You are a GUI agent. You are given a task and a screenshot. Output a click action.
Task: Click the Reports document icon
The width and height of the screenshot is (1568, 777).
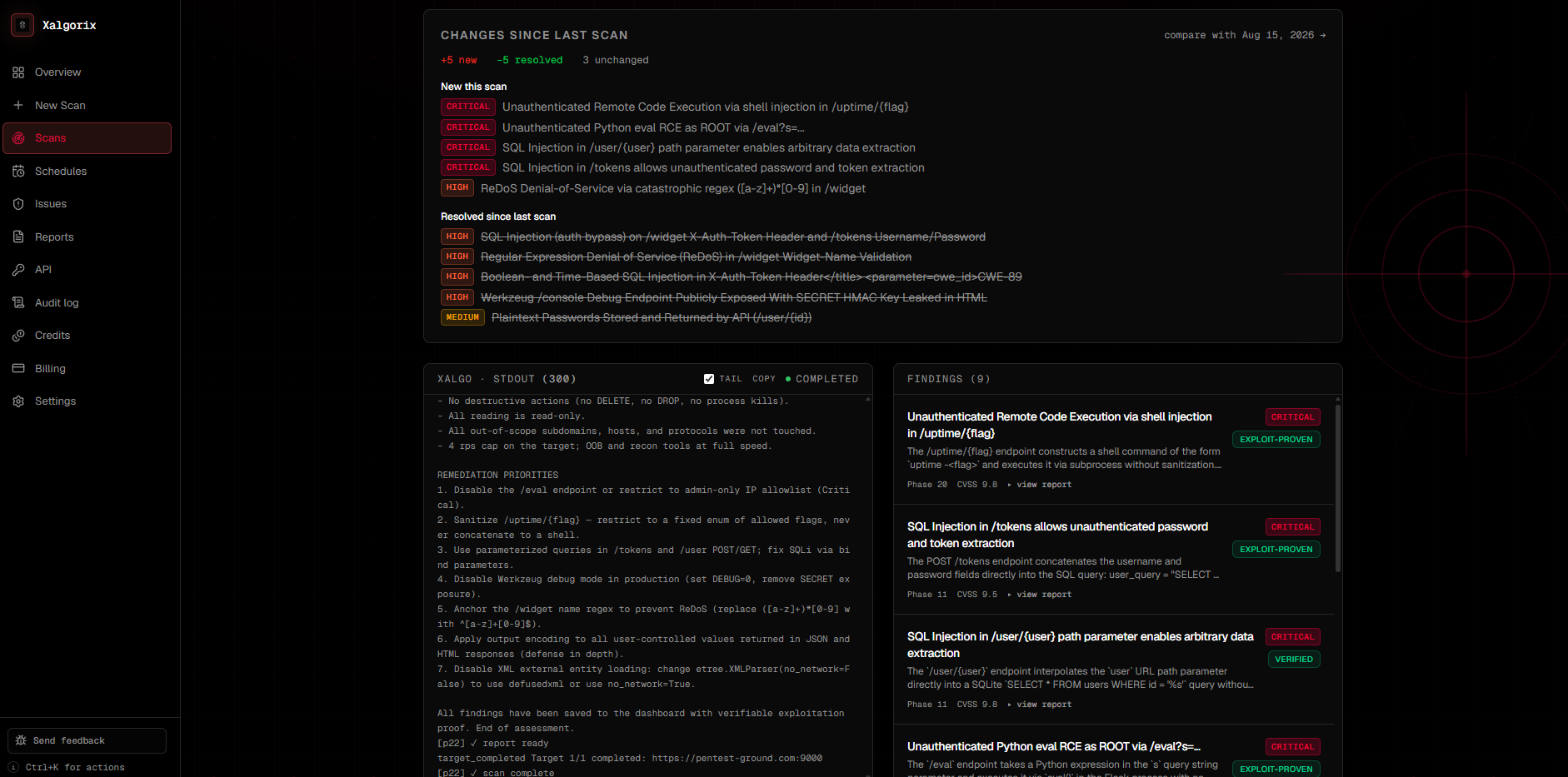(18, 237)
